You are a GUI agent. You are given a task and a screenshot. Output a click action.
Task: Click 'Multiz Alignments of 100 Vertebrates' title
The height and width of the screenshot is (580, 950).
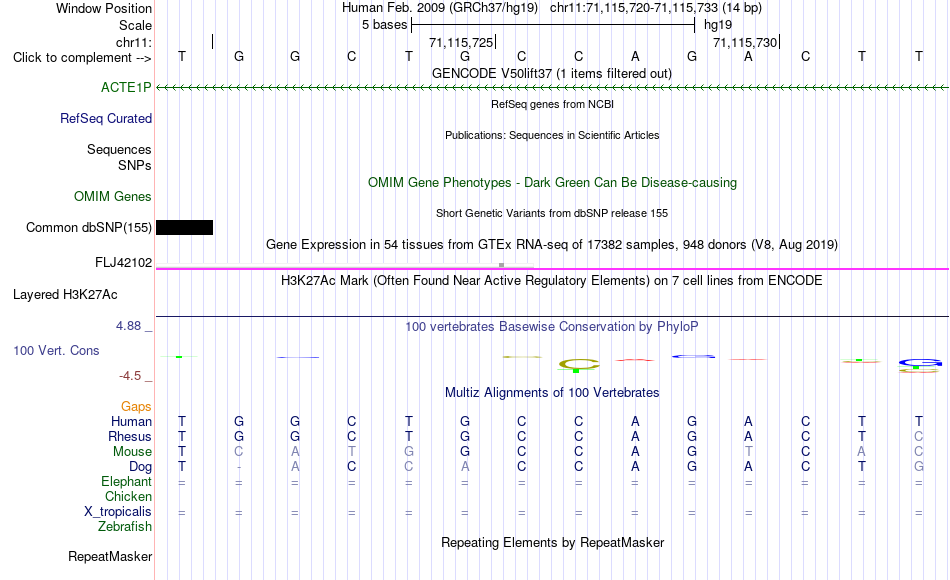pos(552,392)
